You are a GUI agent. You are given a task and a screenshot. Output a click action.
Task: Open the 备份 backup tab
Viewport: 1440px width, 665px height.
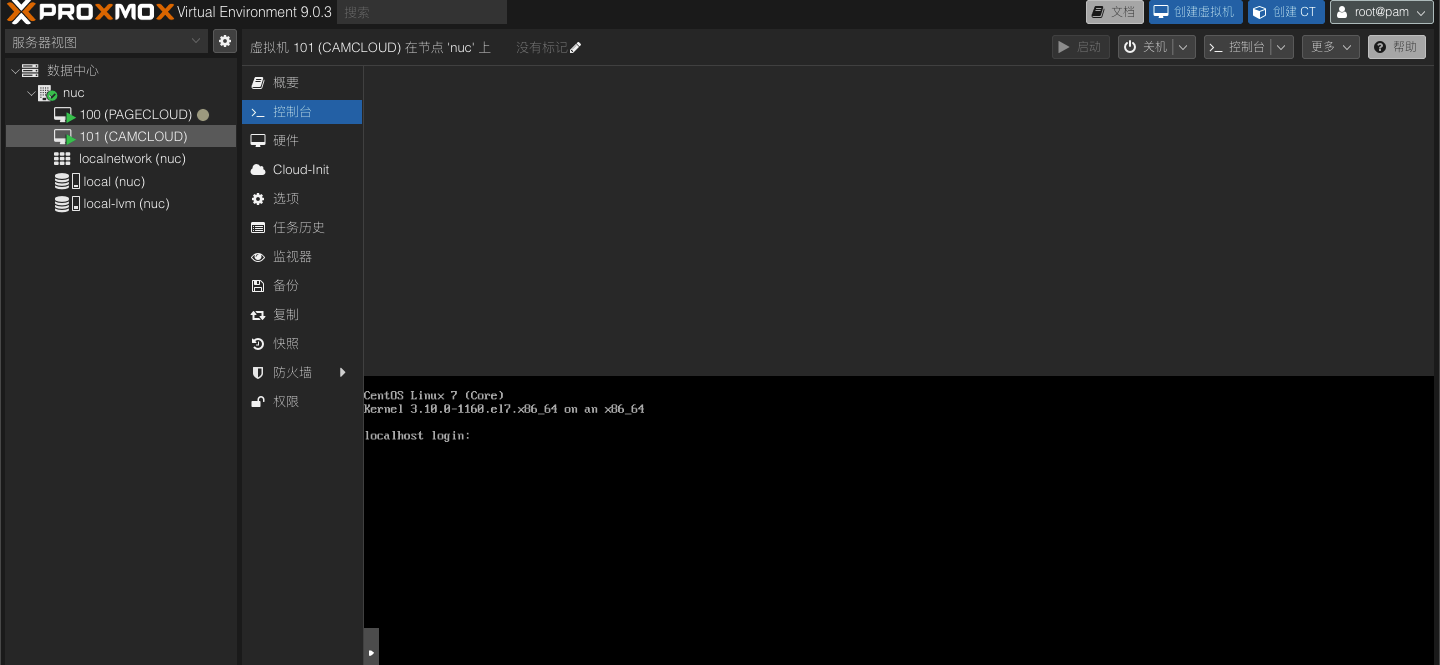(x=302, y=286)
